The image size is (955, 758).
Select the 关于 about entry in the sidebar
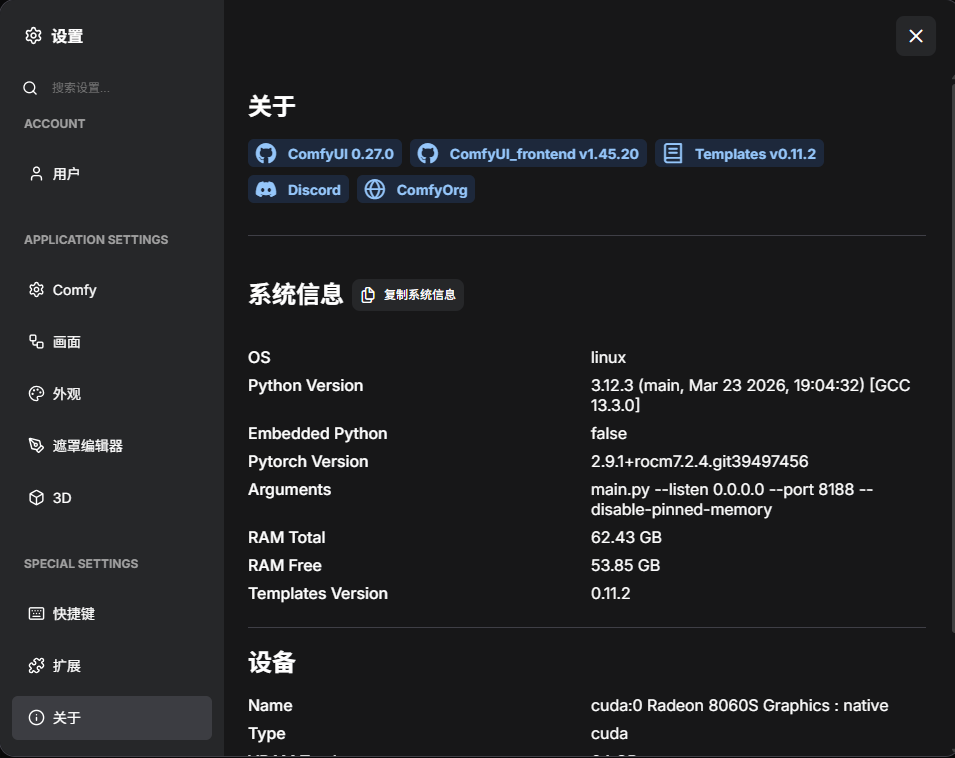tap(112, 718)
